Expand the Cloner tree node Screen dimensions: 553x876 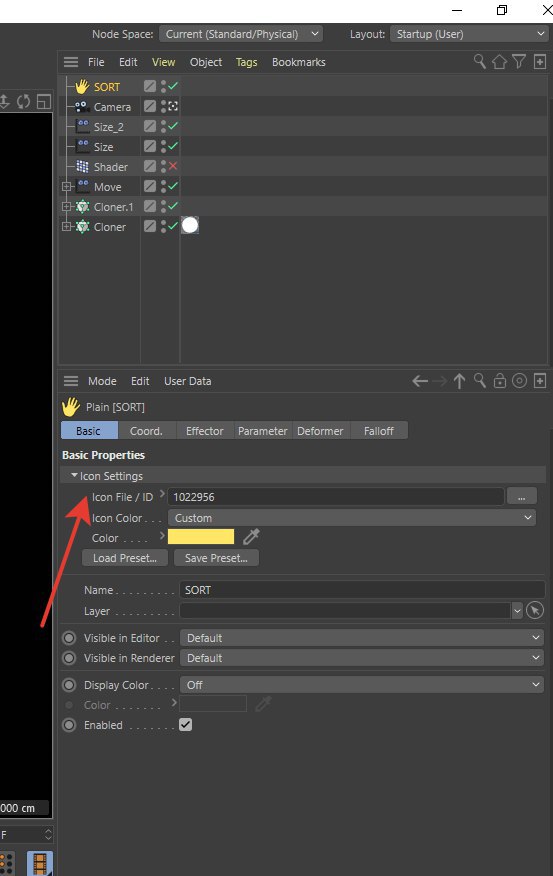coord(66,227)
